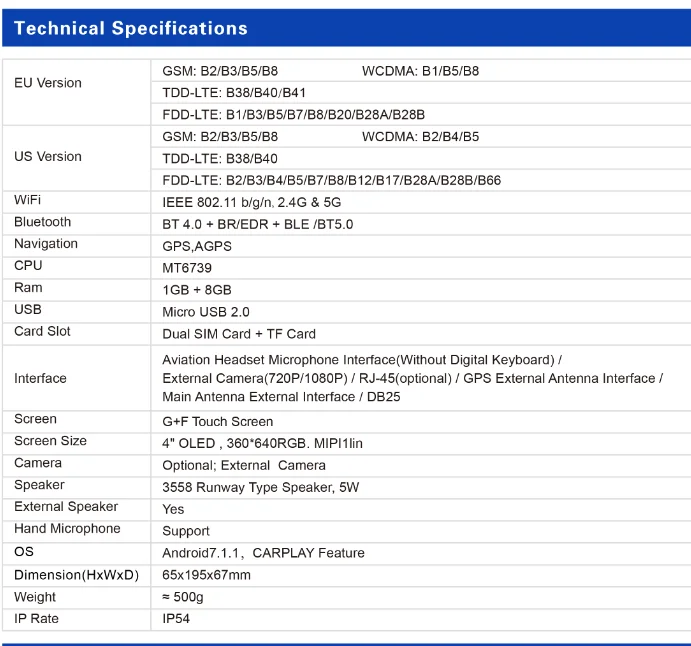Click 'FDD-LTE: B1/B3/B5/B7/B8/B20/B28A/B28B' cell
691x646 pixels.
[293, 115]
